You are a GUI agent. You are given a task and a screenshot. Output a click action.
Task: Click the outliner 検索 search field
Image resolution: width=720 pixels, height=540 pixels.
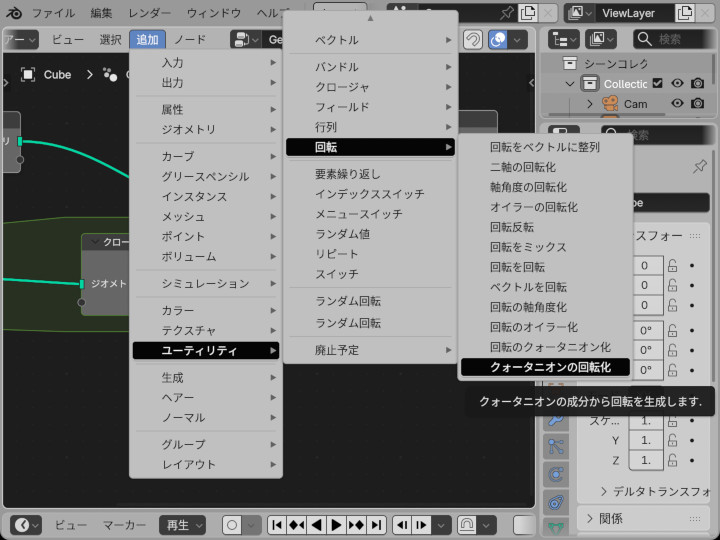(x=680, y=39)
